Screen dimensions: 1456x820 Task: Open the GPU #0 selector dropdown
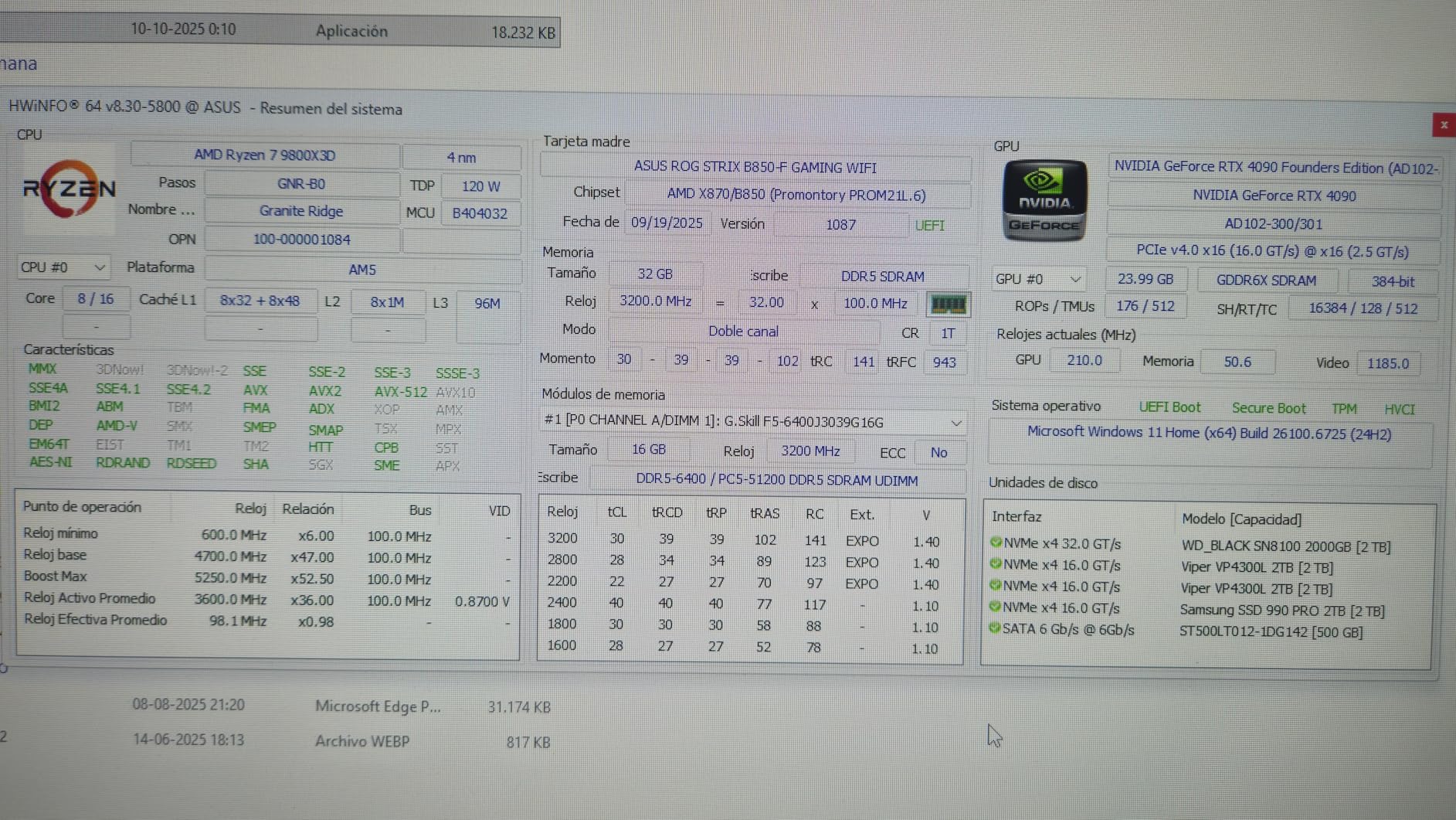click(x=1037, y=279)
